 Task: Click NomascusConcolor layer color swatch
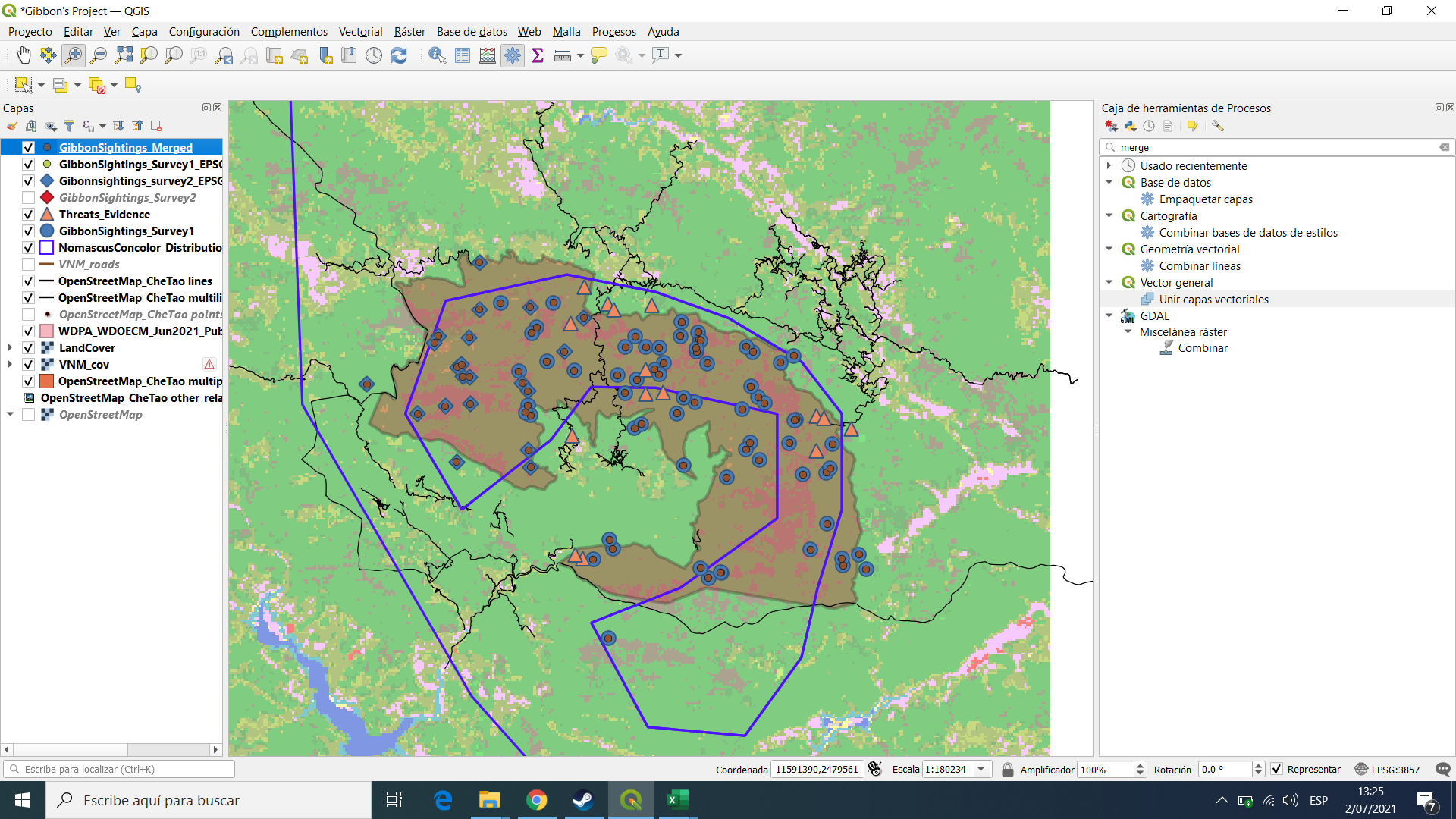point(46,248)
